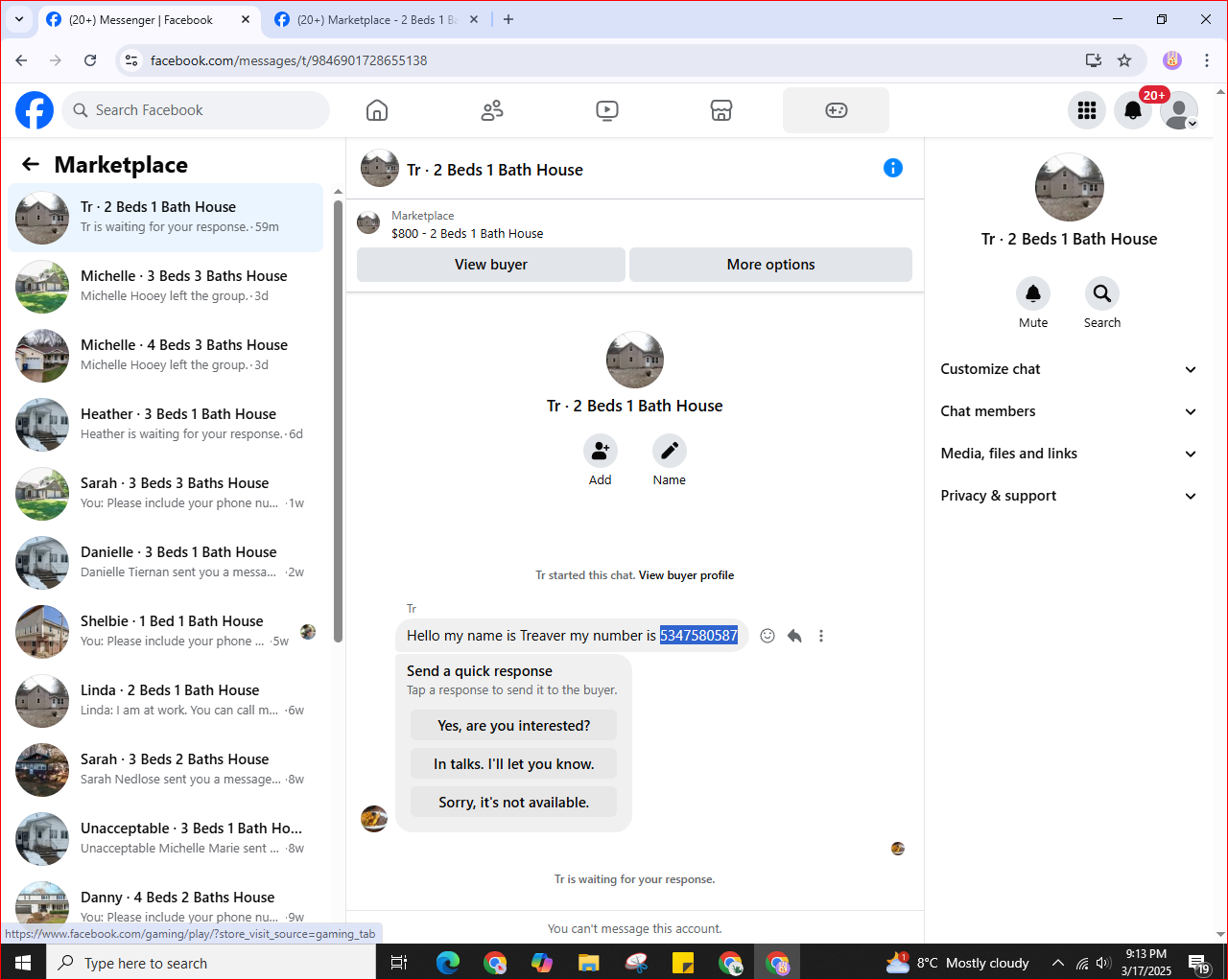Click the Add people icon
This screenshot has width=1228, height=980.
(601, 451)
